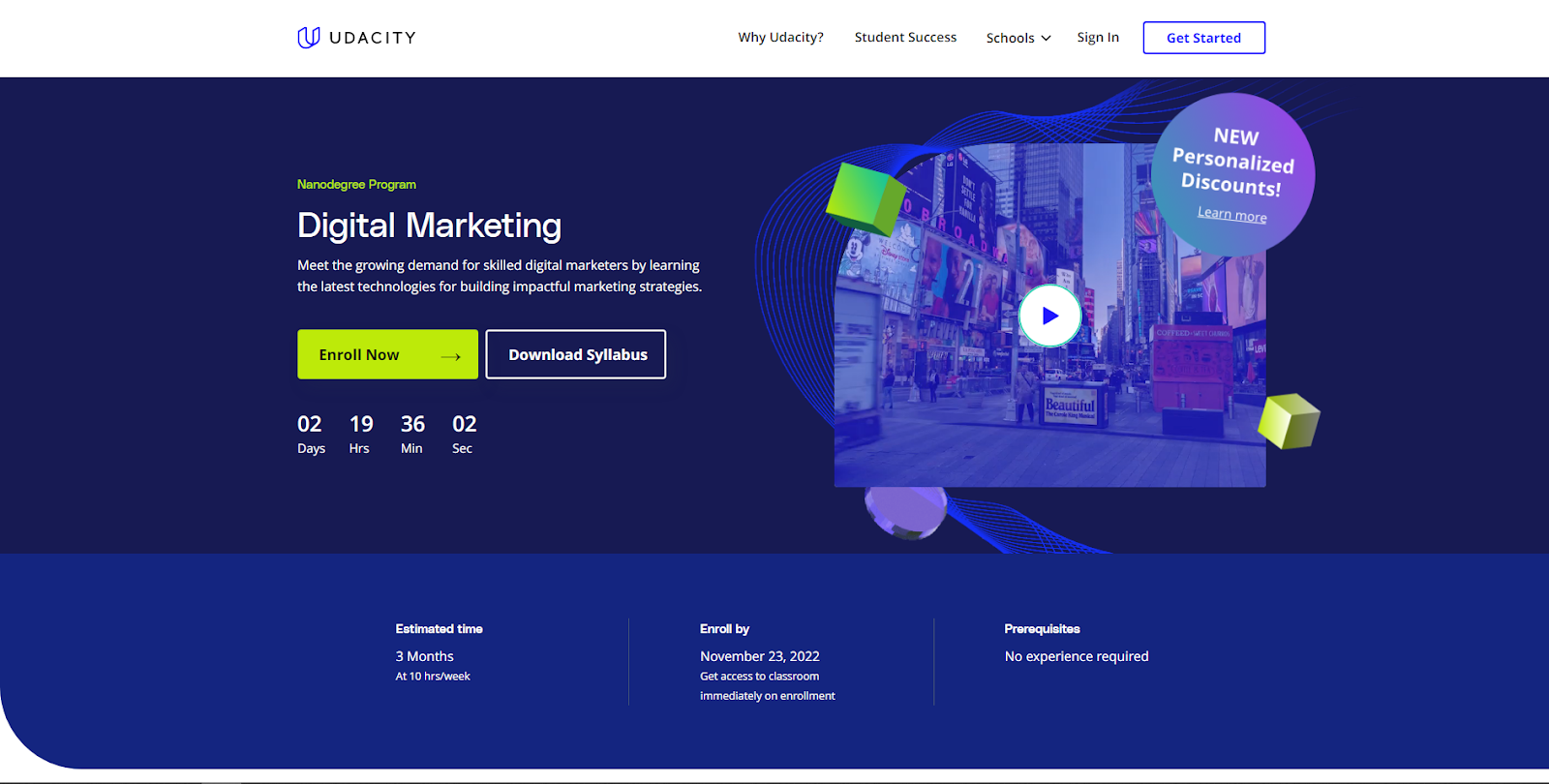Expand the Schools dropdown chevron
Screen dimensions: 1549x784
point(1046,39)
